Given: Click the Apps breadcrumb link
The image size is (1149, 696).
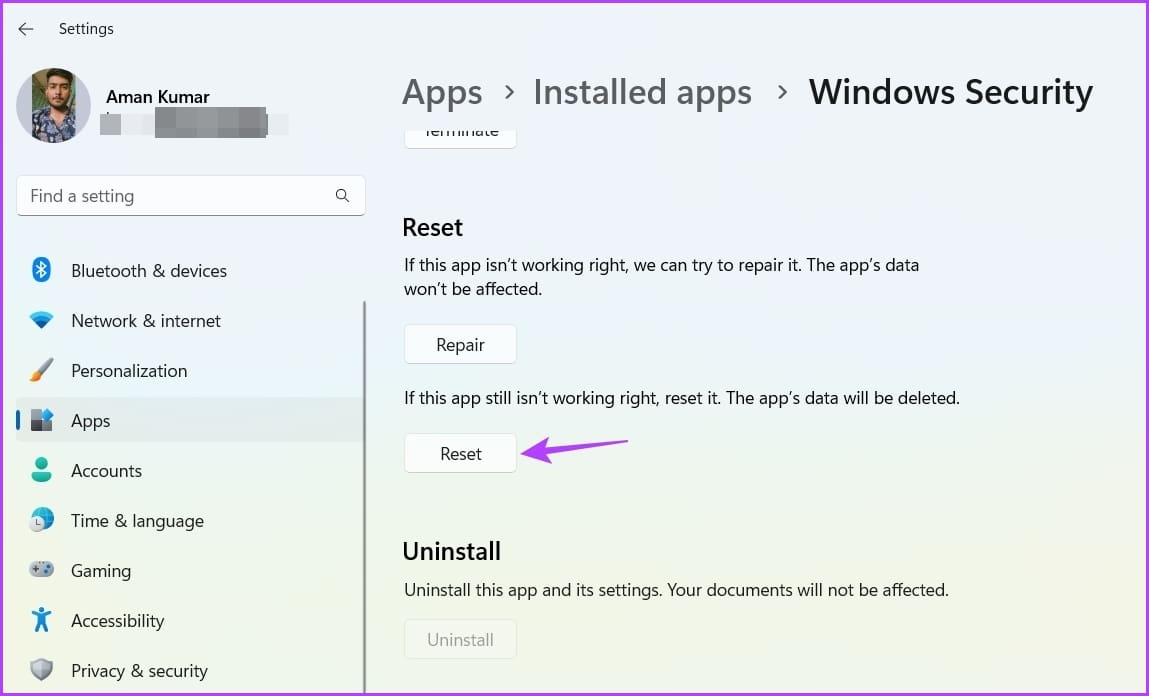Looking at the screenshot, I should point(443,92).
